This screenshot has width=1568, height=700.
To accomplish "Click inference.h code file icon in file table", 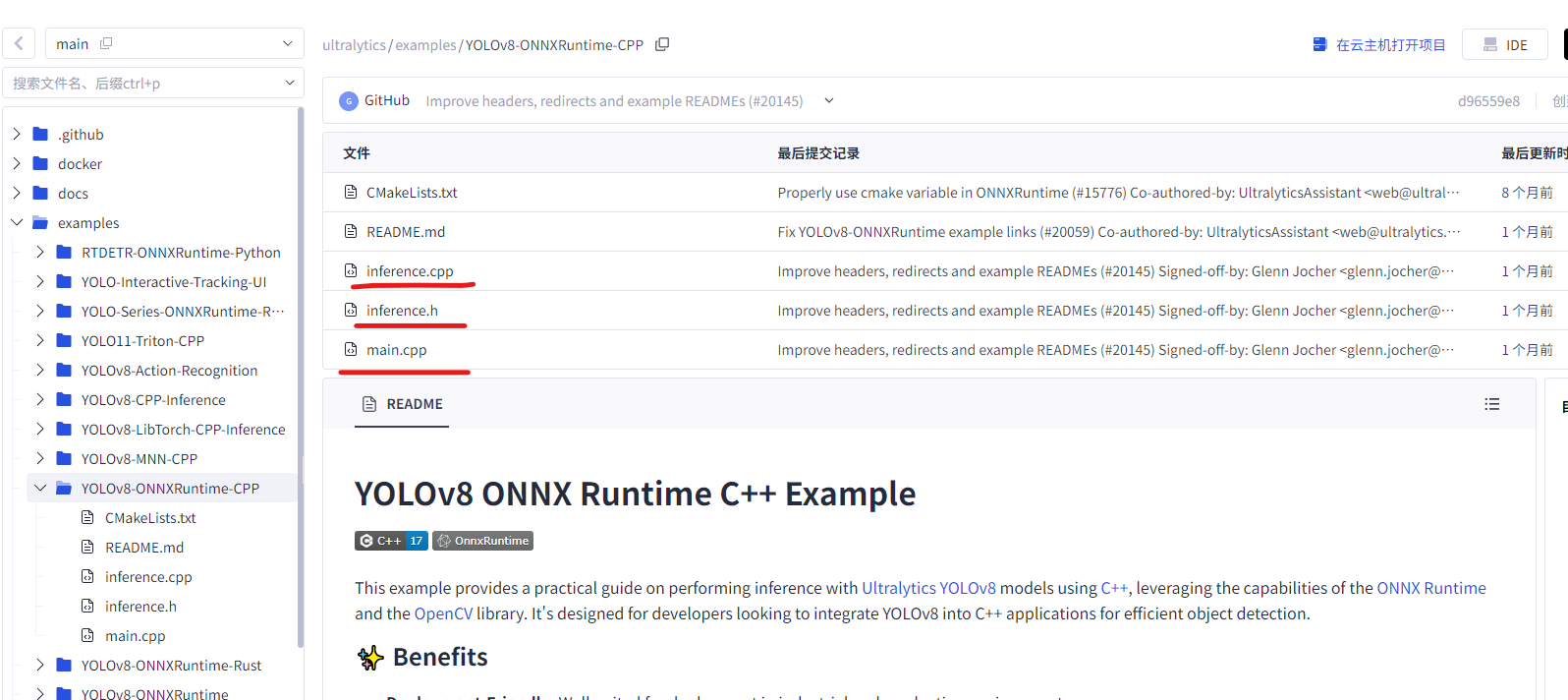I will click(351, 310).
